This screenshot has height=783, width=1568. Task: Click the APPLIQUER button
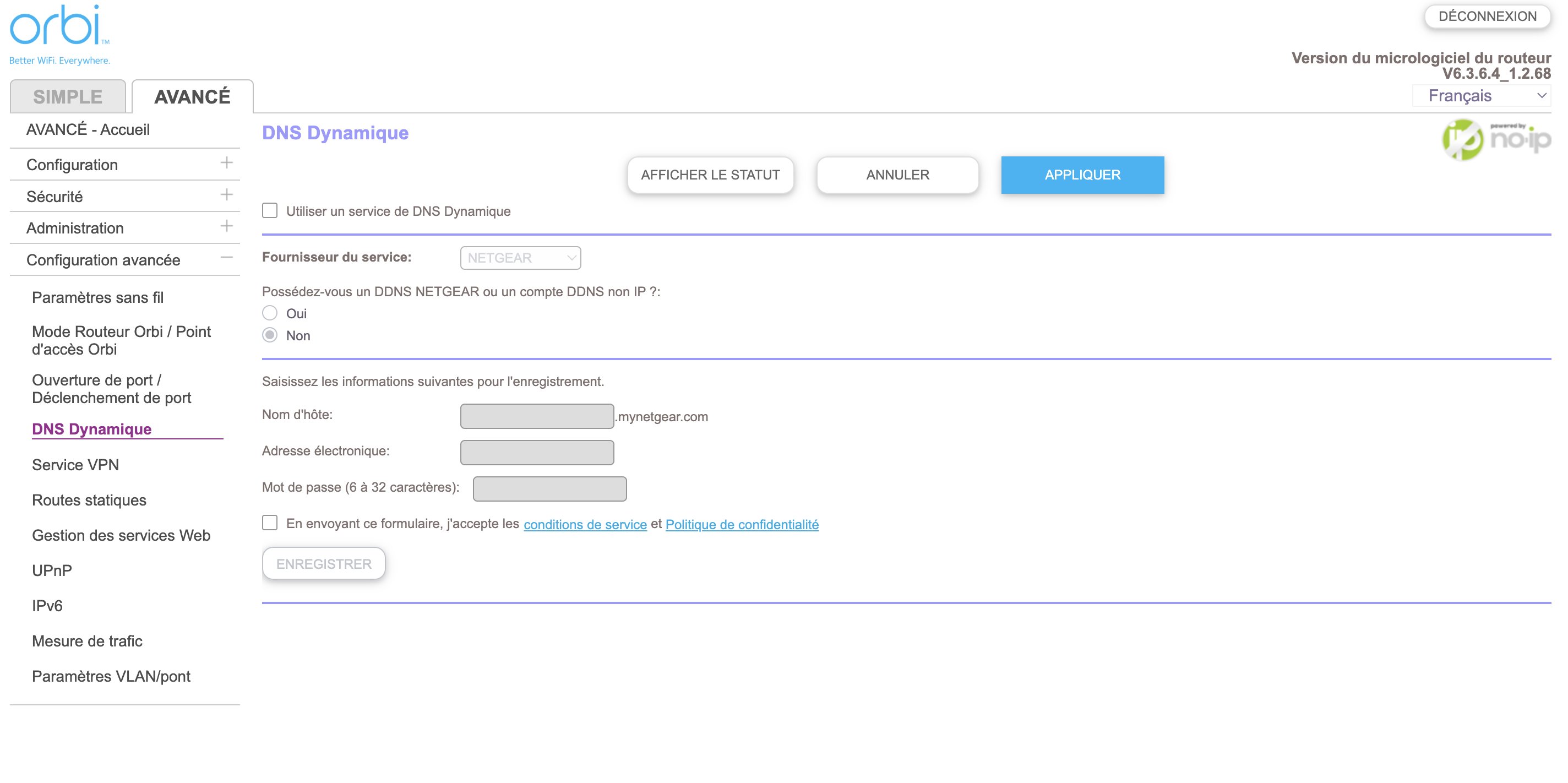1082,175
